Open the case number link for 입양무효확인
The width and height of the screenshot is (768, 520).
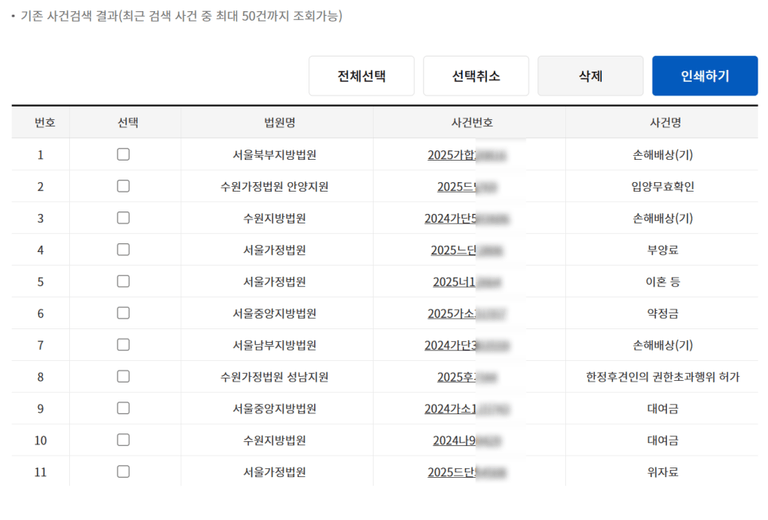click(x=466, y=187)
